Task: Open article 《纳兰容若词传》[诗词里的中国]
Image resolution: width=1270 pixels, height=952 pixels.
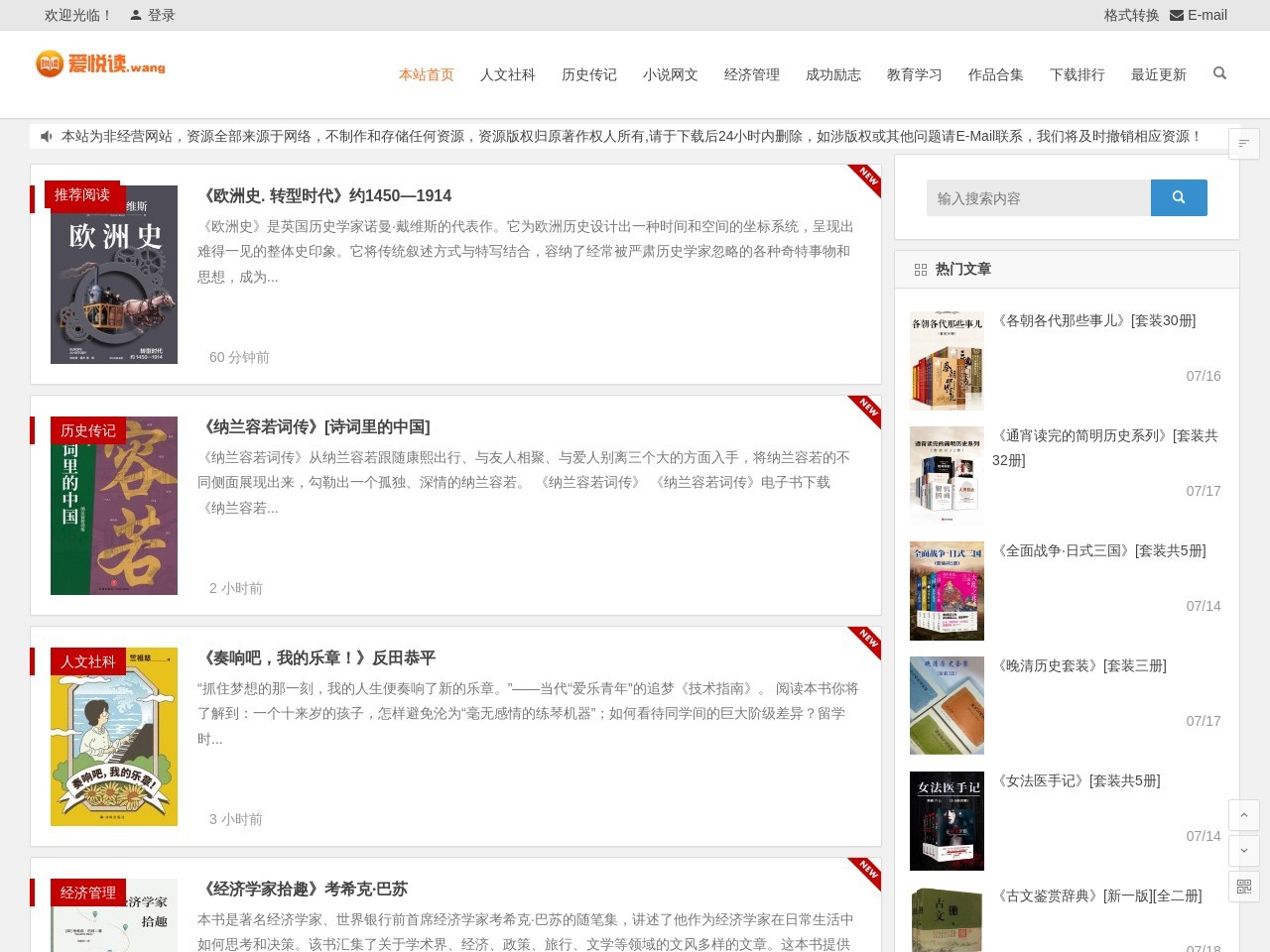Action: coord(314,427)
